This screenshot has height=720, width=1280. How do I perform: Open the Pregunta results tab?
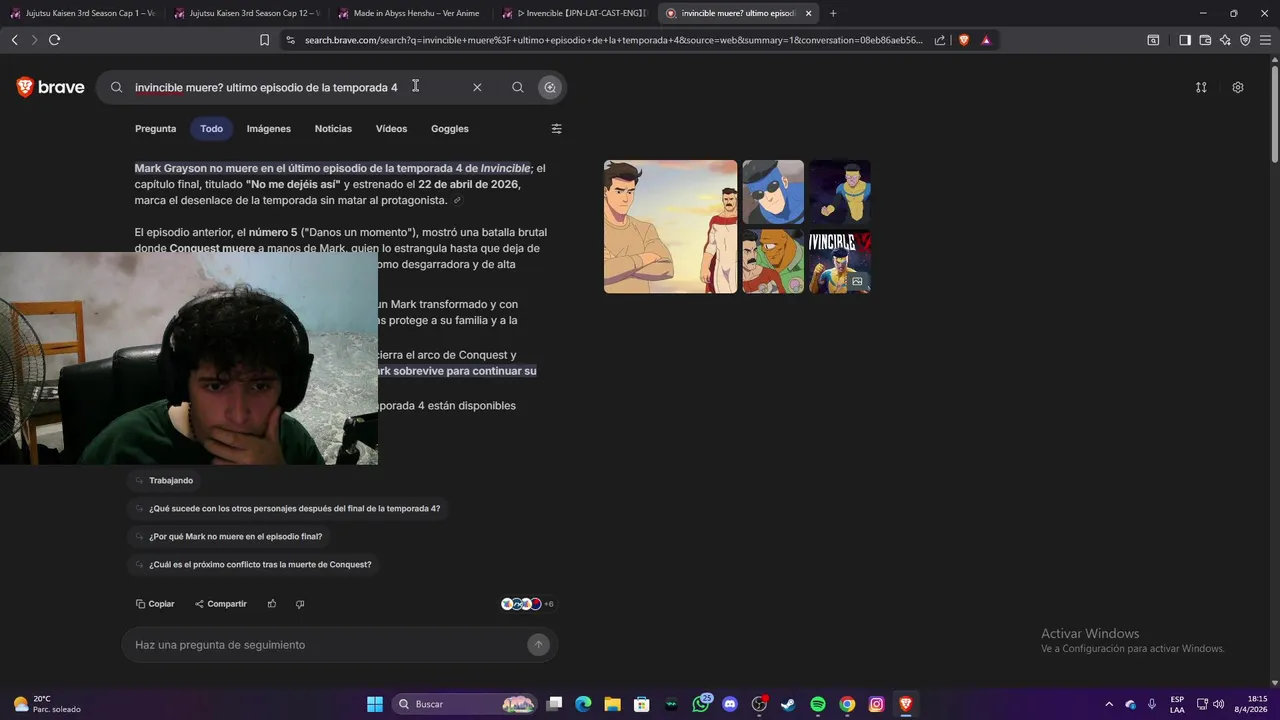(x=155, y=128)
